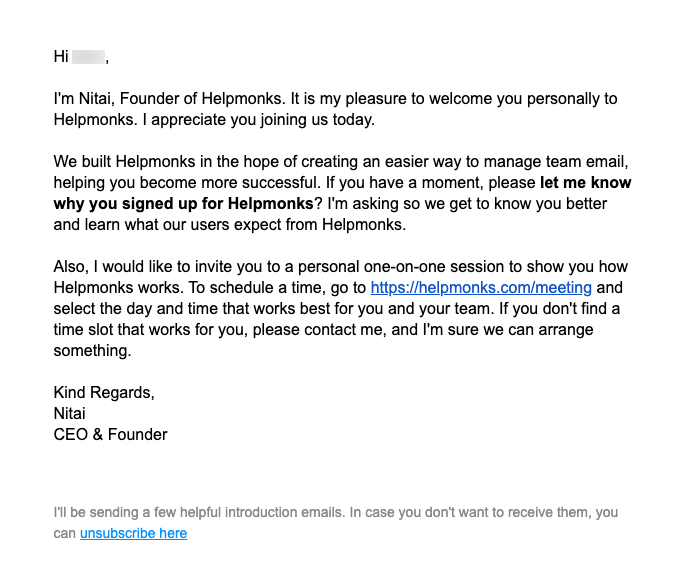Click 'I'm Nitai, Founder of Helpmonks' sentence
Viewport: 687px width, 581px height.
[x=170, y=99]
